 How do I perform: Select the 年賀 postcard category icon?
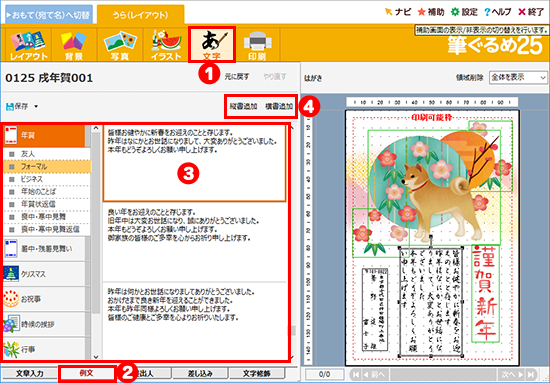point(11,135)
